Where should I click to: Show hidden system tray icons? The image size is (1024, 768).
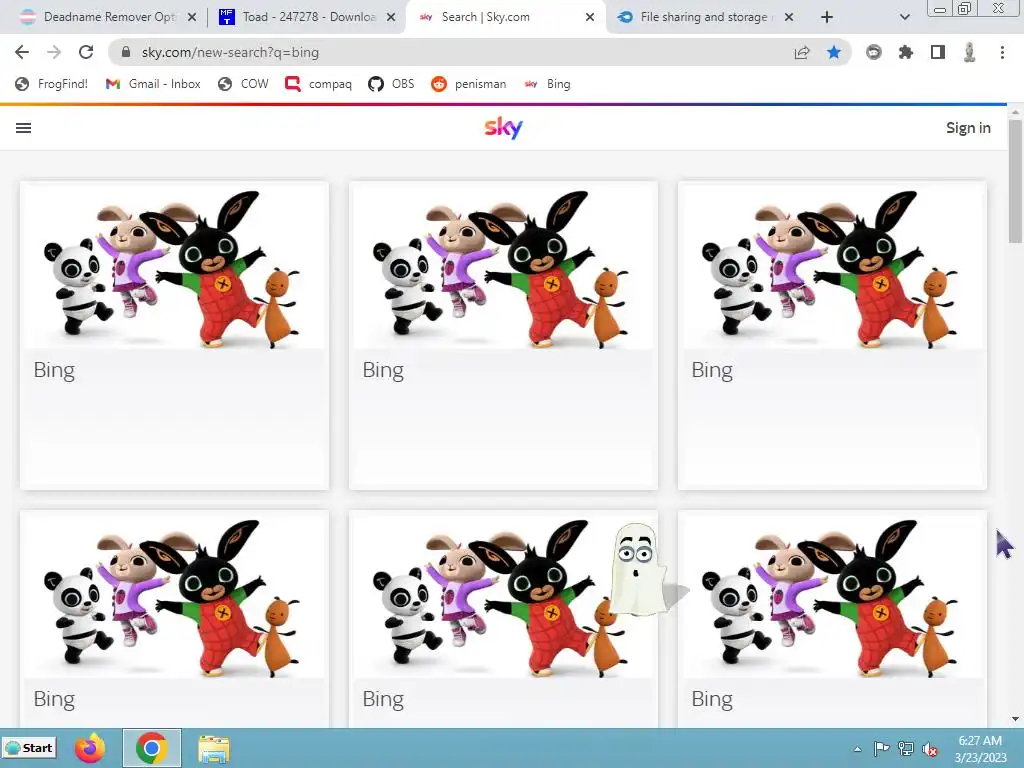(x=857, y=749)
